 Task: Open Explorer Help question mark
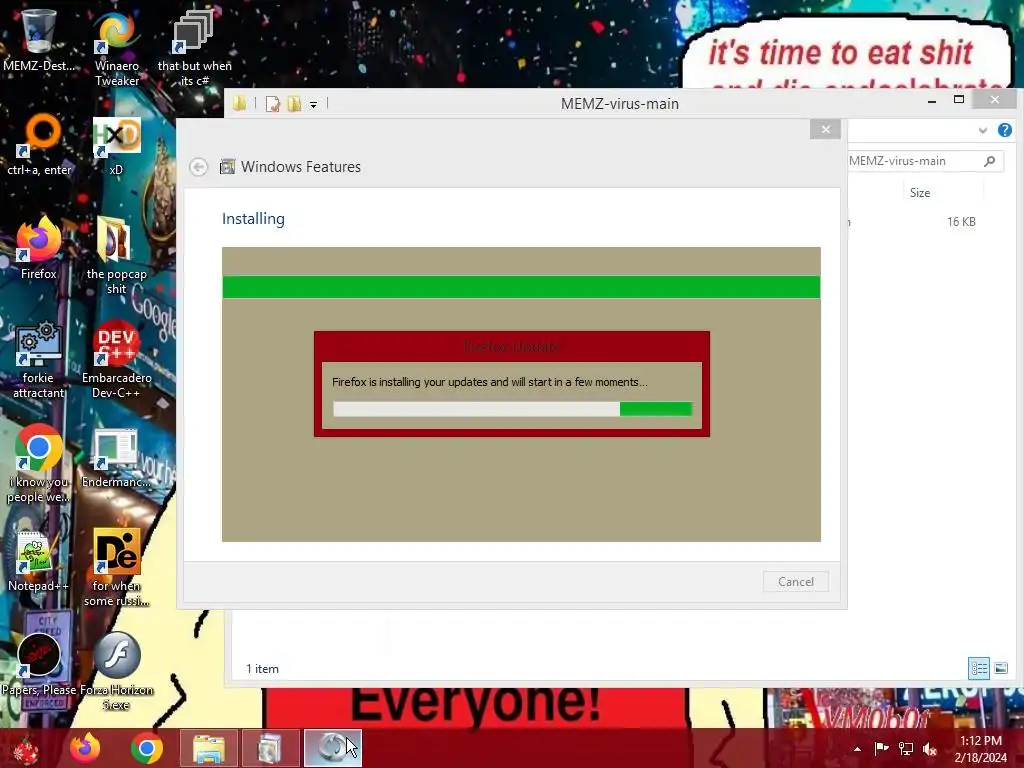pos(1004,130)
